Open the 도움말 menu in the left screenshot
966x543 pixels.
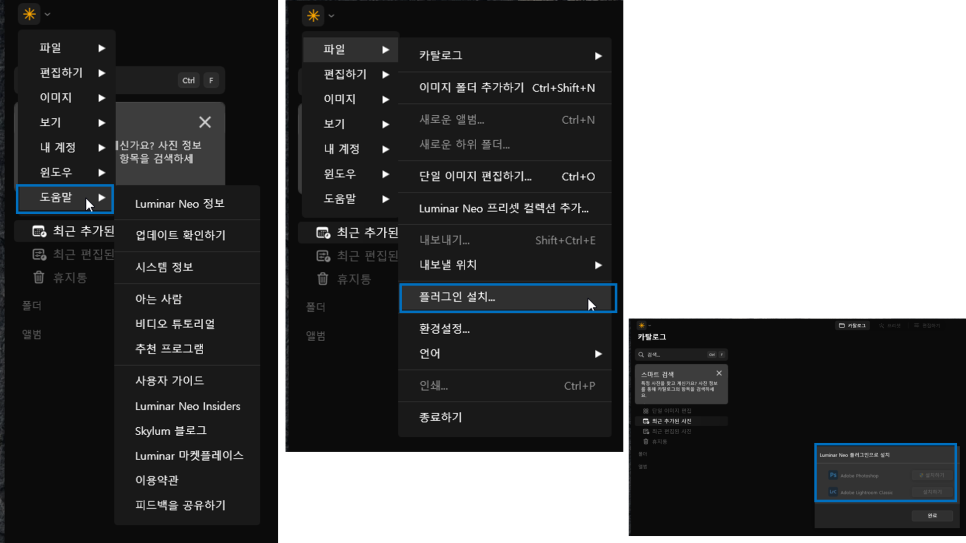point(65,198)
